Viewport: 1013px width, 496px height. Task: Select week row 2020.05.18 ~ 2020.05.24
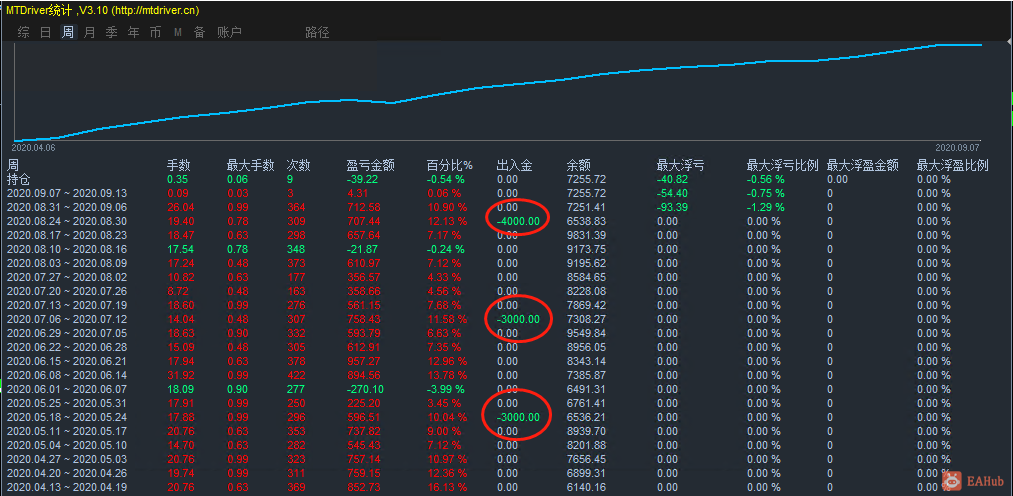[66, 417]
